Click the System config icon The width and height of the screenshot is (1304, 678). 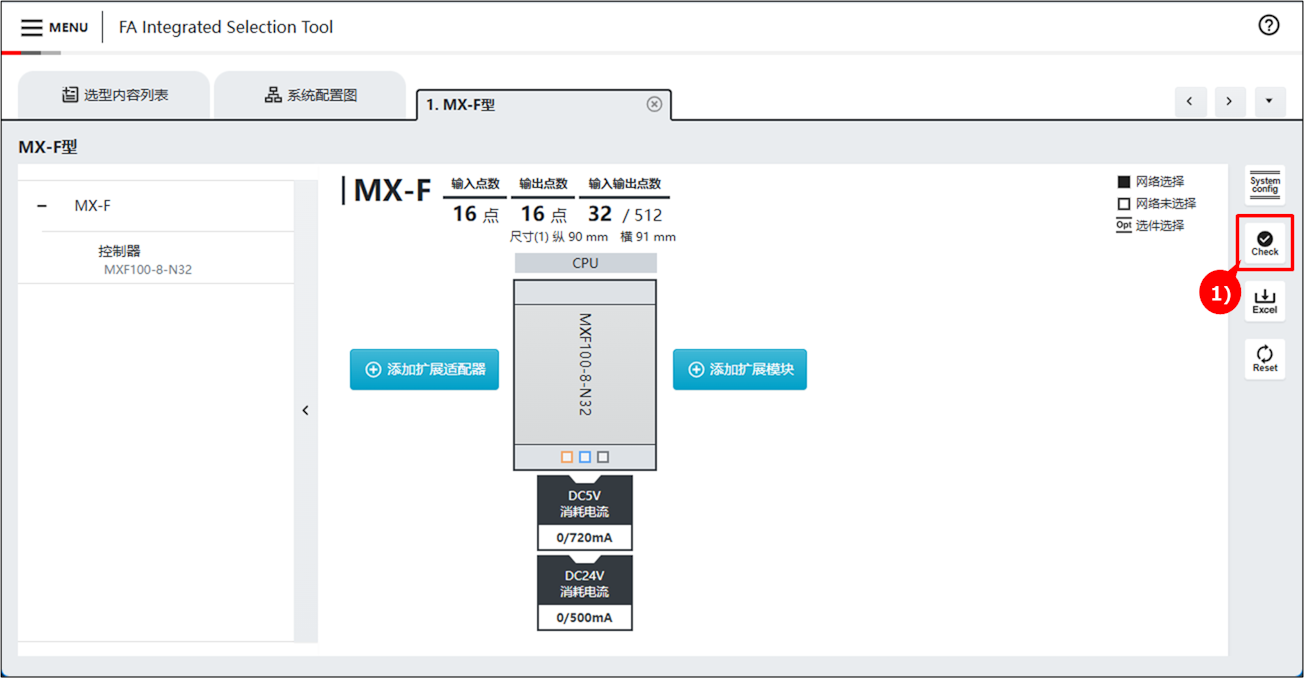1265,185
